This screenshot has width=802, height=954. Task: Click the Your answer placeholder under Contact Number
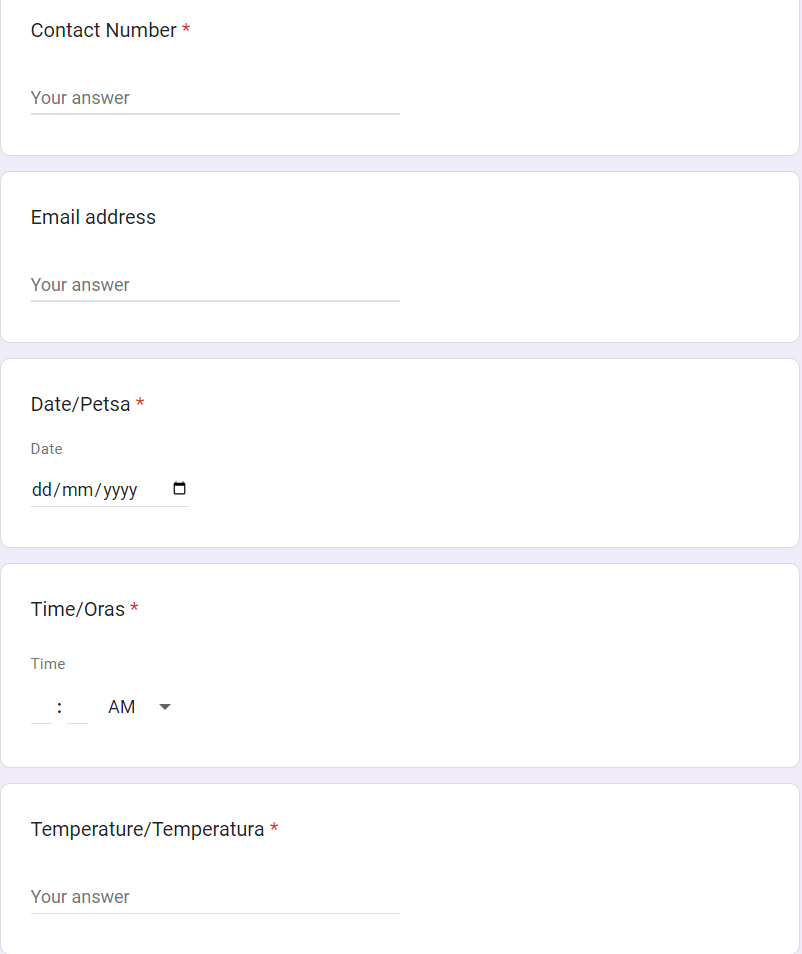point(79,98)
